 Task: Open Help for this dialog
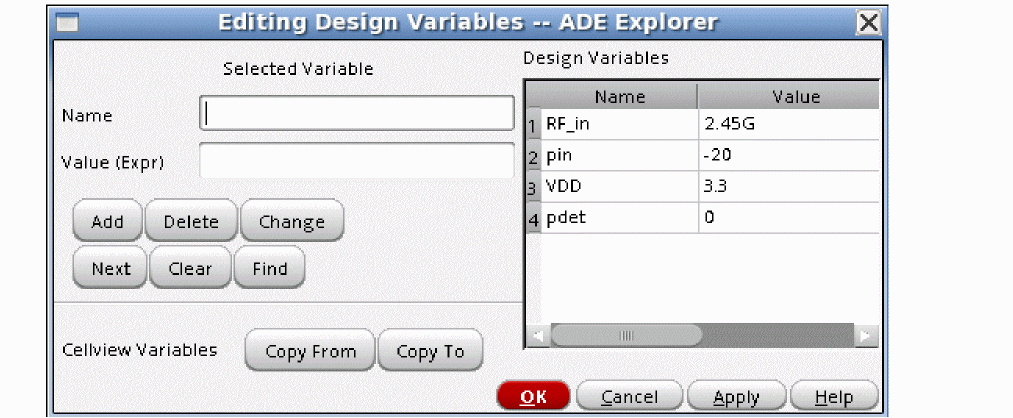coord(833,397)
